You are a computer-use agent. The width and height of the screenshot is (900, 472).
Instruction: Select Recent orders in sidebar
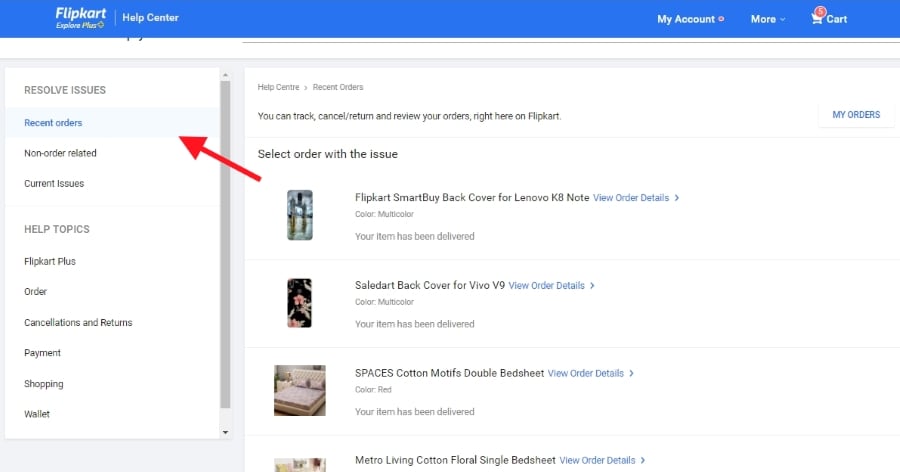click(x=53, y=123)
